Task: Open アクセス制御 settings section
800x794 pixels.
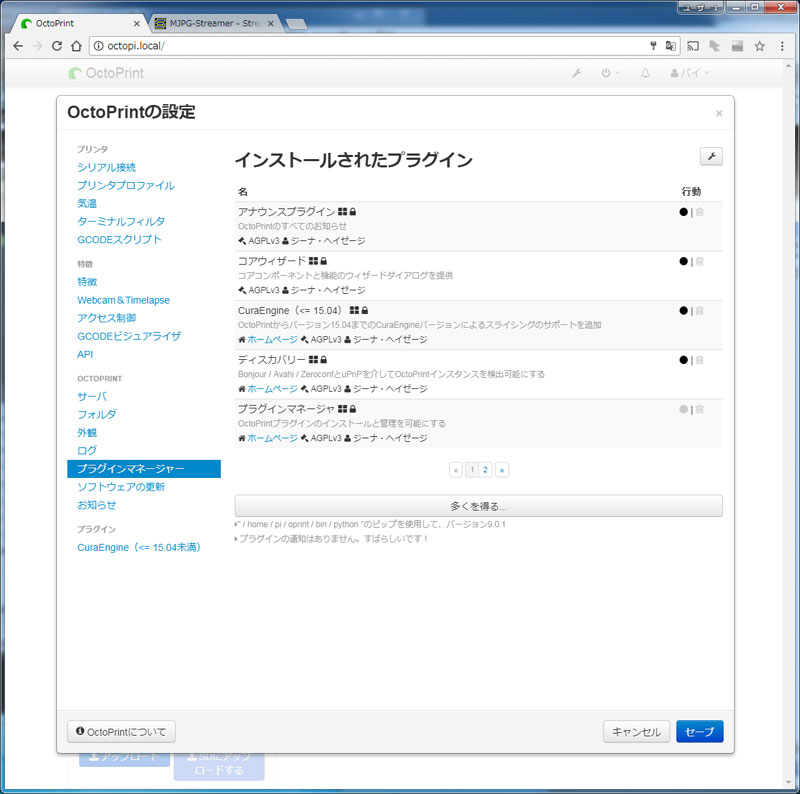Action: click(107, 318)
